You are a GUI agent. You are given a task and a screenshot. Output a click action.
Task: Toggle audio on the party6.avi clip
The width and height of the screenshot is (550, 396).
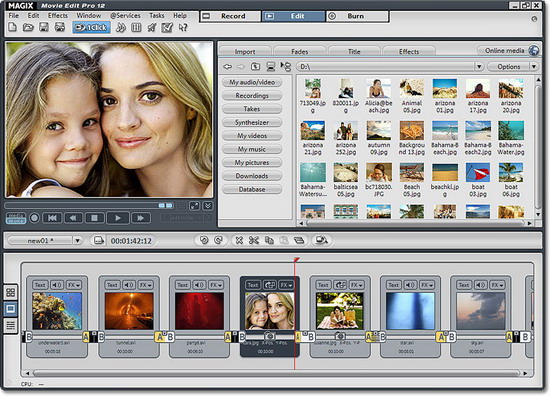click(199, 285)
